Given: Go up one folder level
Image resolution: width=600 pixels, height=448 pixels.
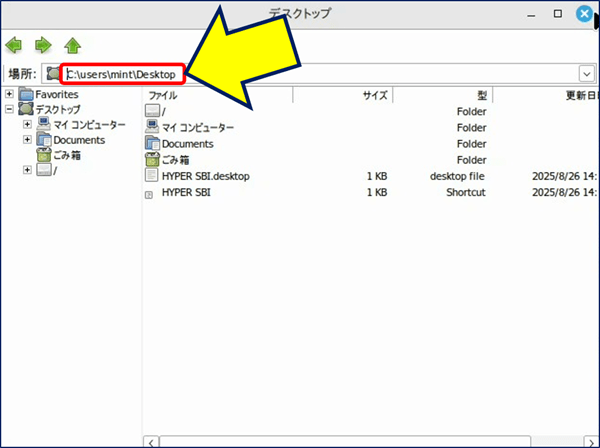Looking at the screenshot, I should [x=72, y=45].
